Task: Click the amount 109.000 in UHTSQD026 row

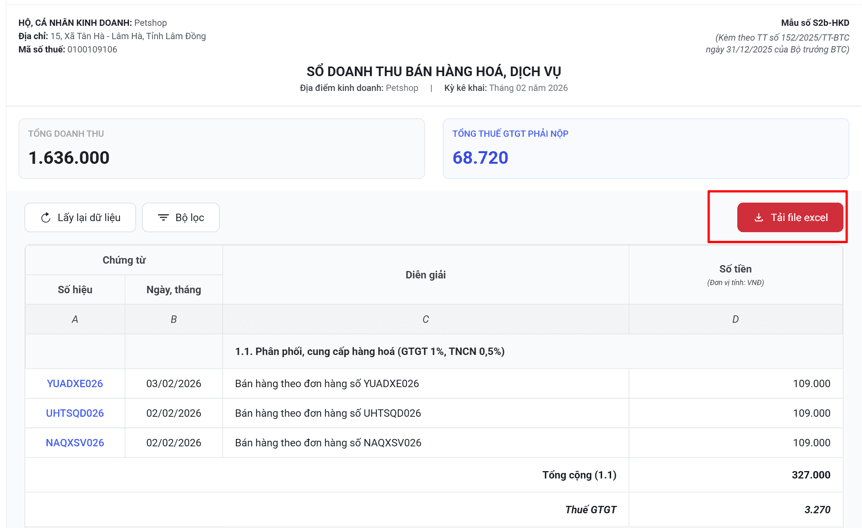Action: coord(811,413)
